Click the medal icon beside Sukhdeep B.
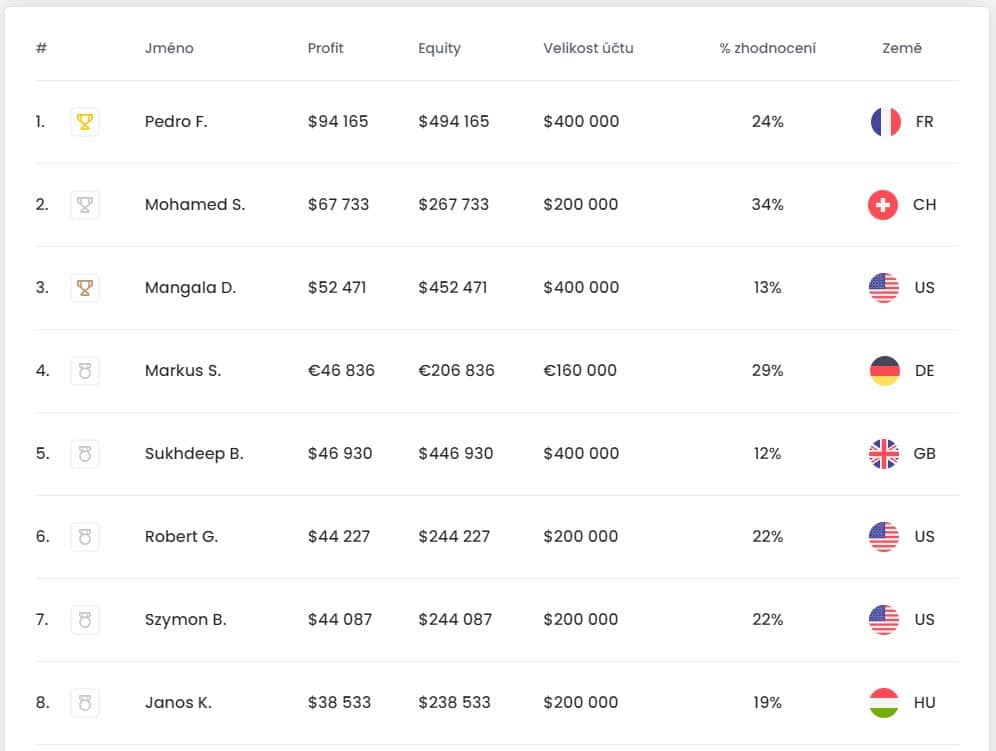 tap(84, 454)
